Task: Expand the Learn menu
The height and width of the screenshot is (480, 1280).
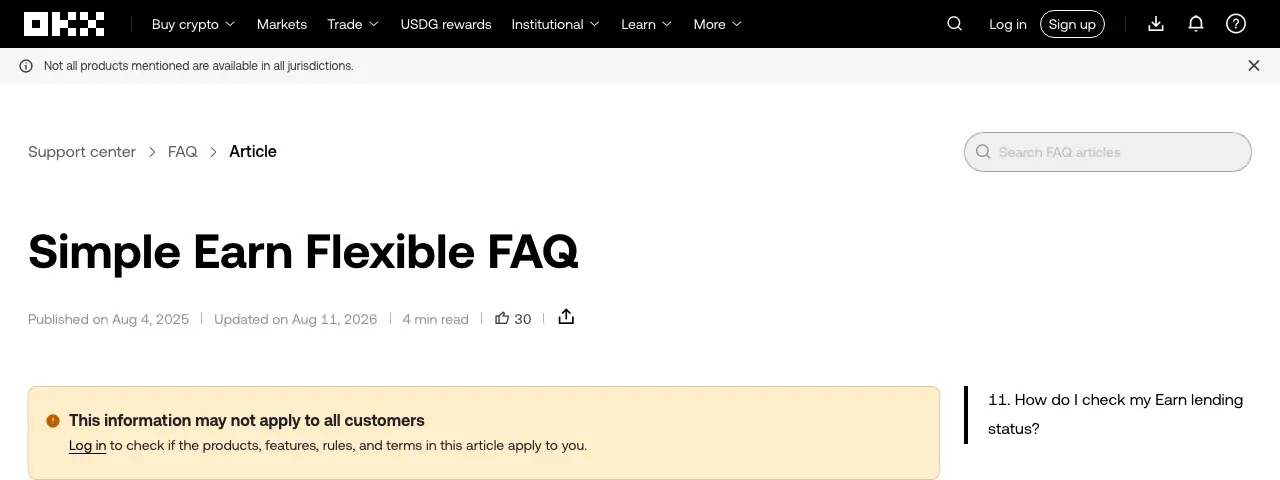Action: 647,24
